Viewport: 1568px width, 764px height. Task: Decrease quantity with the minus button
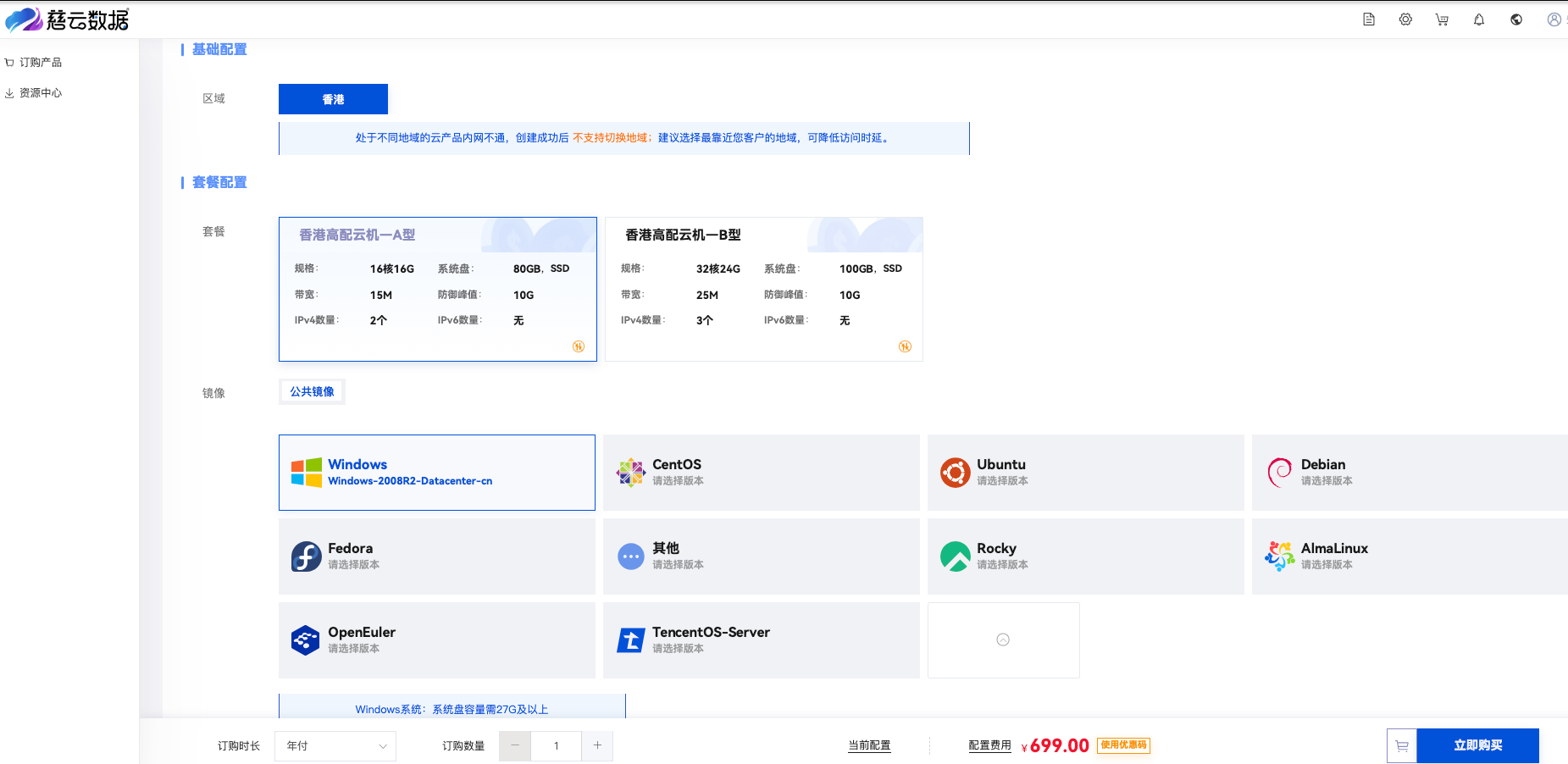click(515, 746)
